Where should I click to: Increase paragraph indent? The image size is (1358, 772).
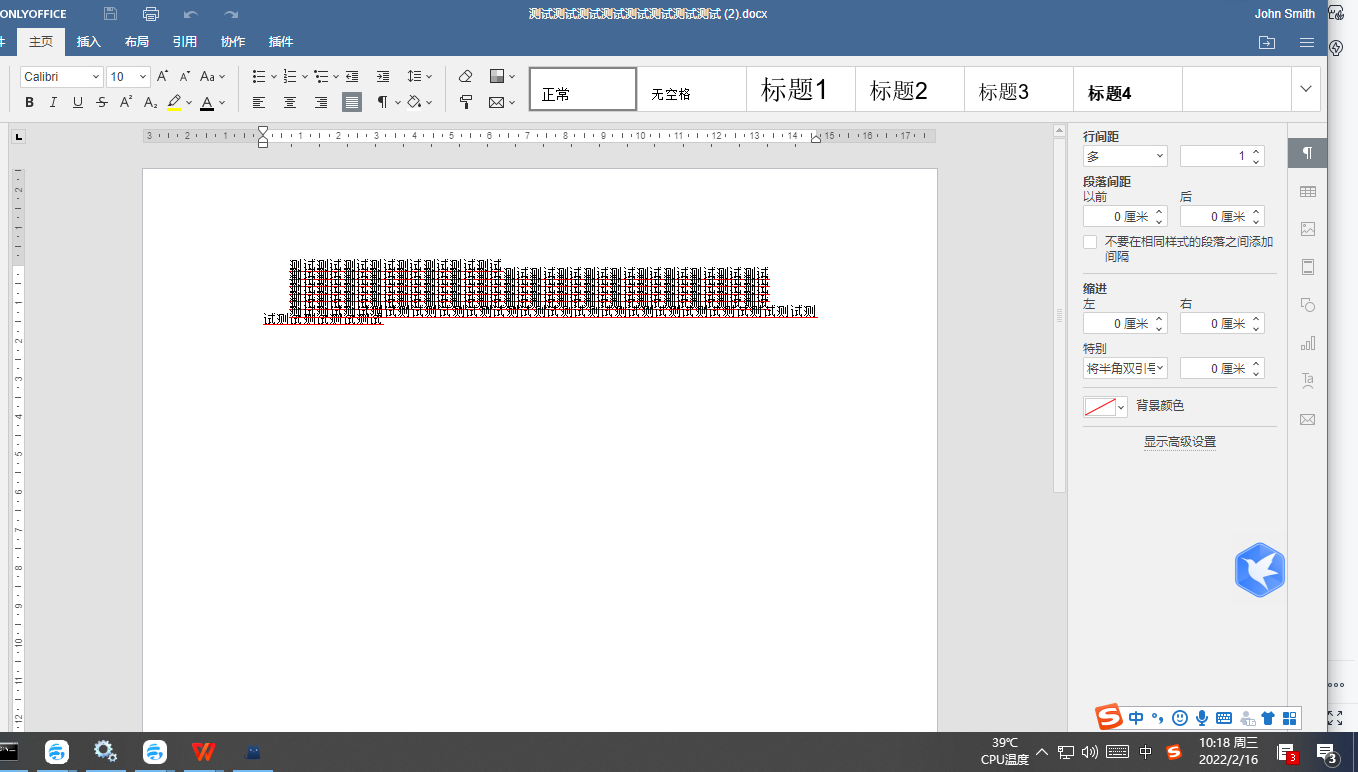click(x=383, y=76)
